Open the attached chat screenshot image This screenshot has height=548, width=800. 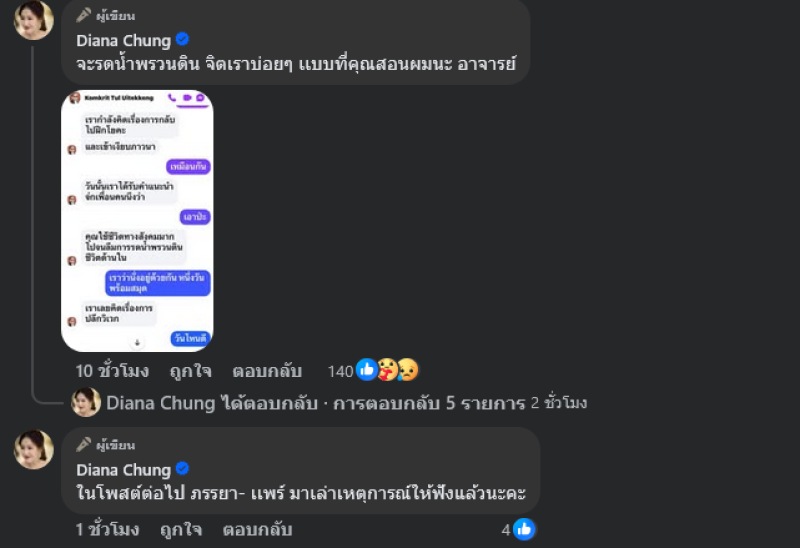tap(137, 221)
